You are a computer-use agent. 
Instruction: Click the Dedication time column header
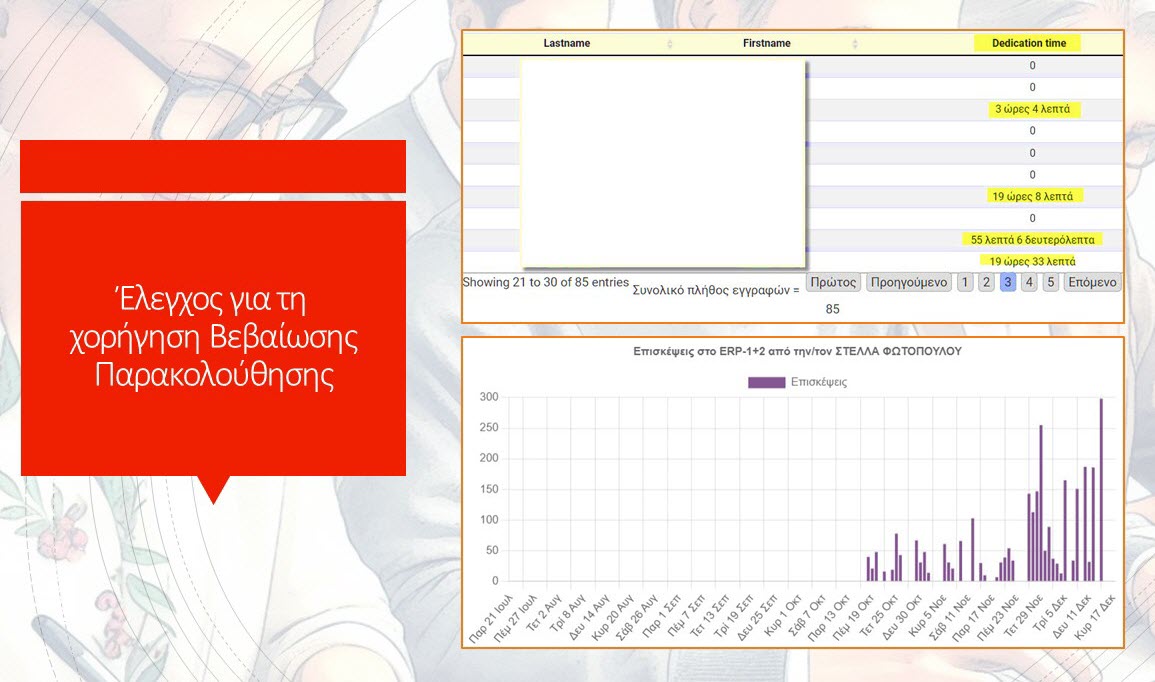point(1028,43)
